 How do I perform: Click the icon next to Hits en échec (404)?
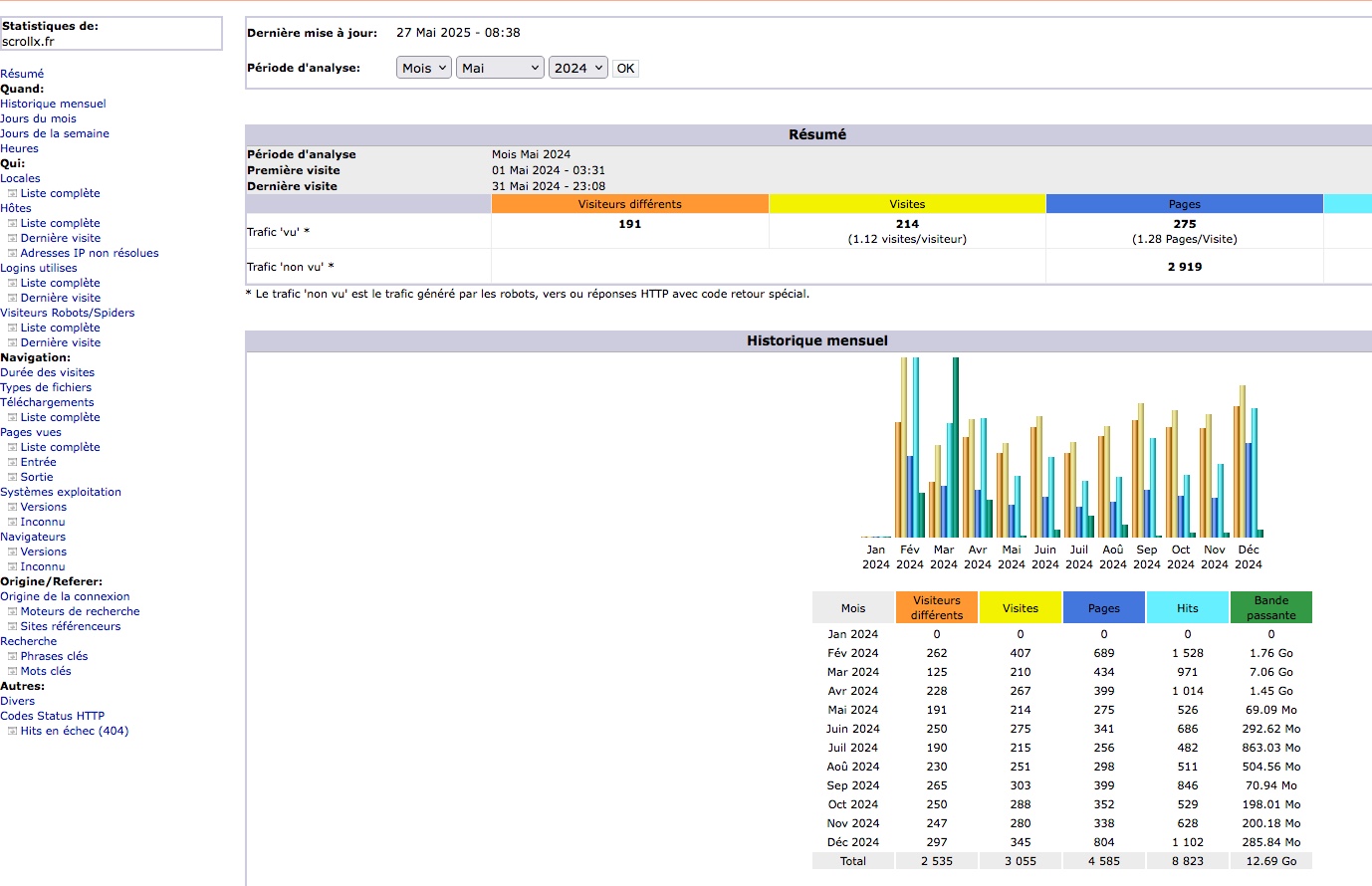tap(12, 732)
